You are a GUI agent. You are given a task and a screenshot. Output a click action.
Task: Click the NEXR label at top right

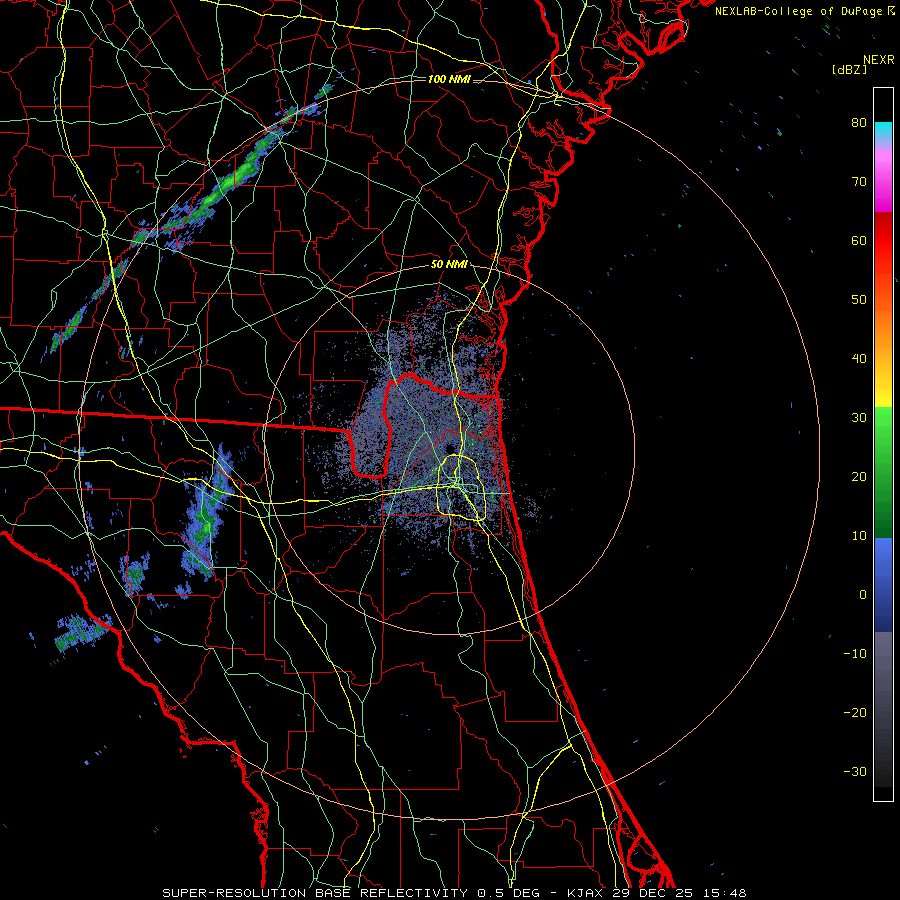[x=879, y=60]
